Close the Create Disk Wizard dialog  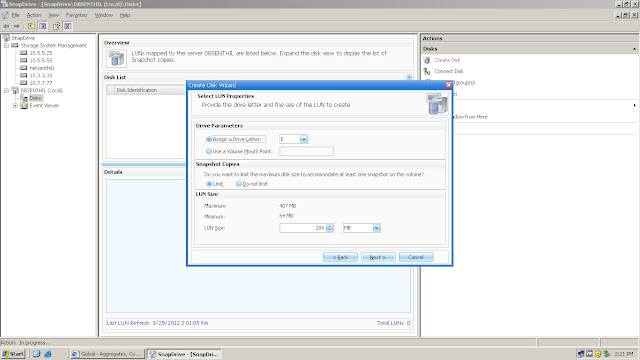(x=448, y=85)
